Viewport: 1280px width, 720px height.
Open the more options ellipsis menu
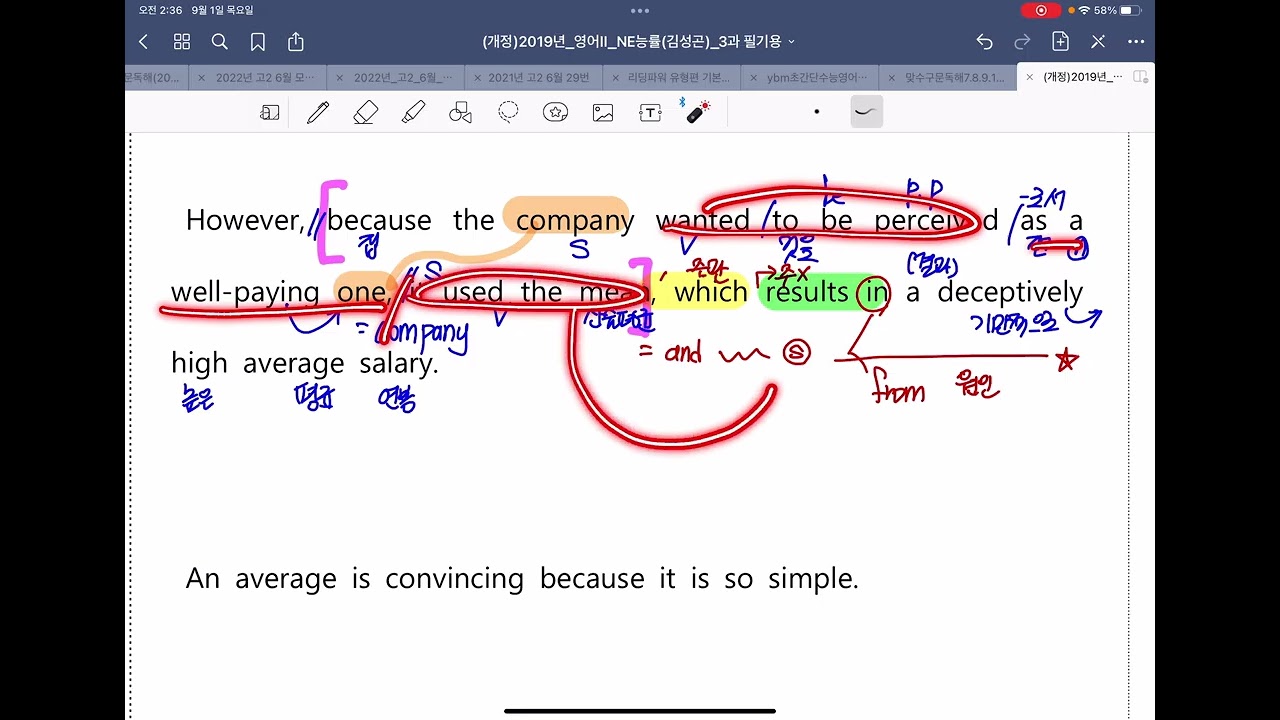(1136, 42)
